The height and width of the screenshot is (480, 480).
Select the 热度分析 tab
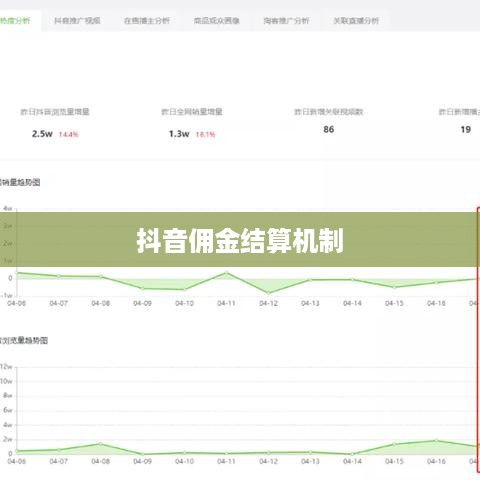pos(15,21)
